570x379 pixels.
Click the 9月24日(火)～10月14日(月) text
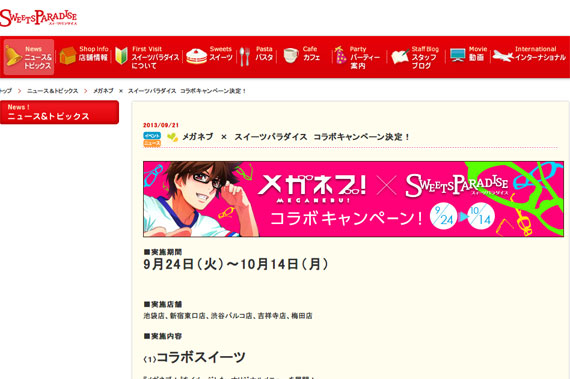click(236, 265)
